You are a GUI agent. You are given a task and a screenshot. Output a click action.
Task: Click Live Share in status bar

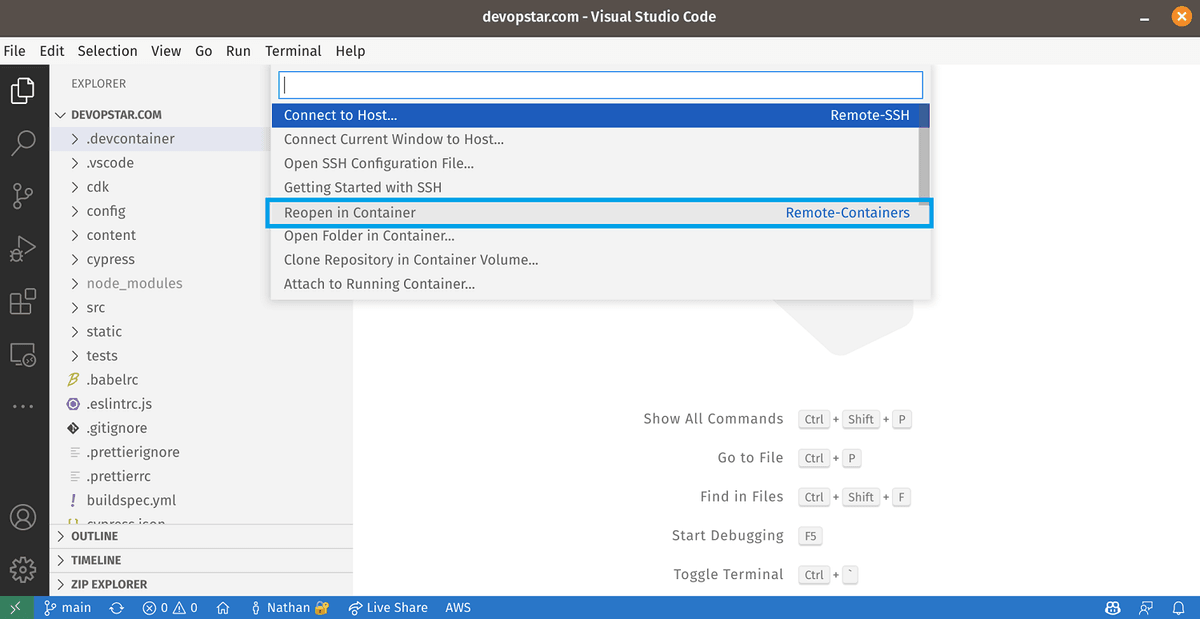click(388, 608)
